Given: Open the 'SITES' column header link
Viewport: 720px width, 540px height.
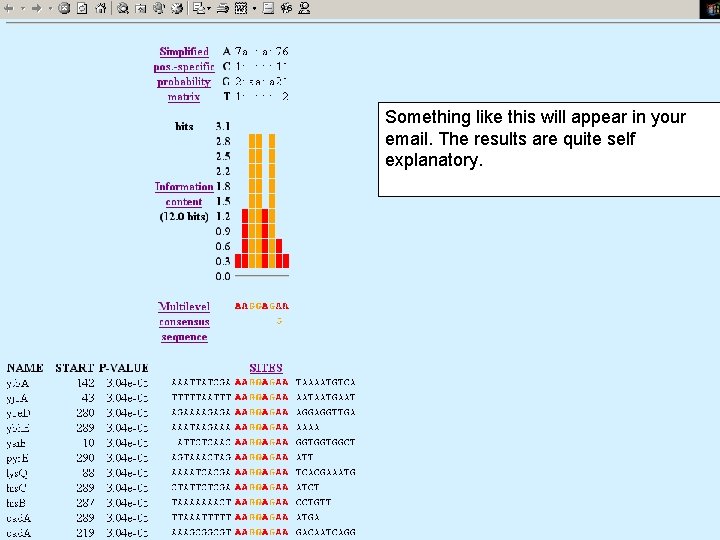Looking at the screenshot, I should [266, 368].
